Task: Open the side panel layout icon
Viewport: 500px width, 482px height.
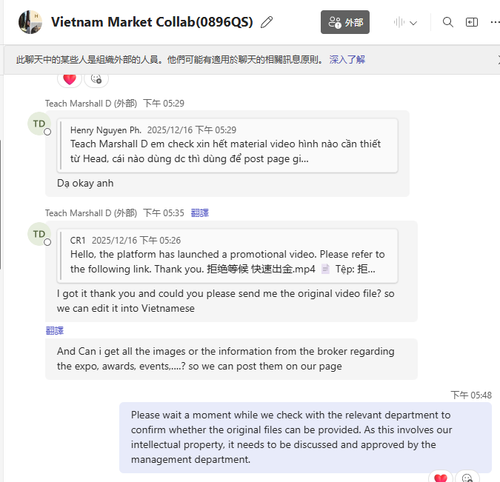Action: (x=472, y=22)
